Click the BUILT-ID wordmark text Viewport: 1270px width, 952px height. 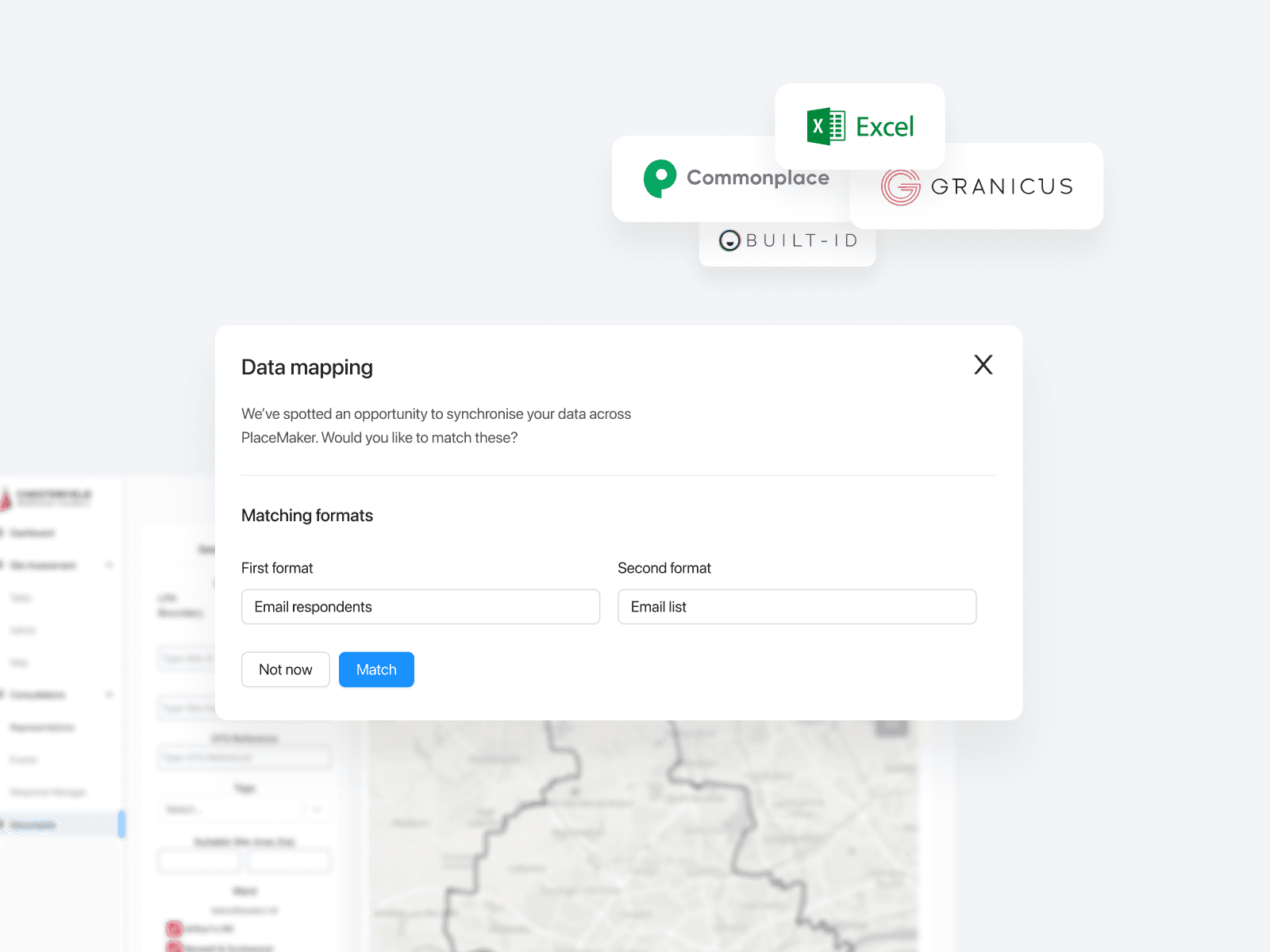point(802,240)
